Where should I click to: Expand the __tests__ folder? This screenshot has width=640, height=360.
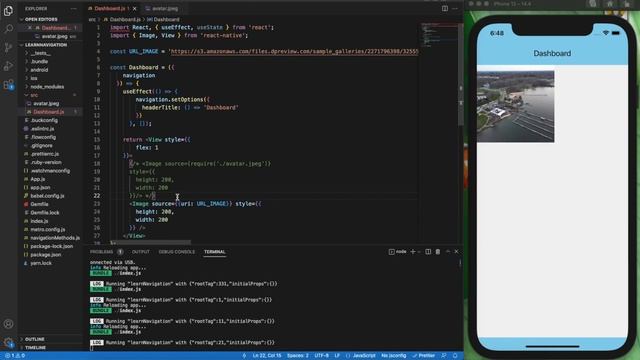pos(40,53)
